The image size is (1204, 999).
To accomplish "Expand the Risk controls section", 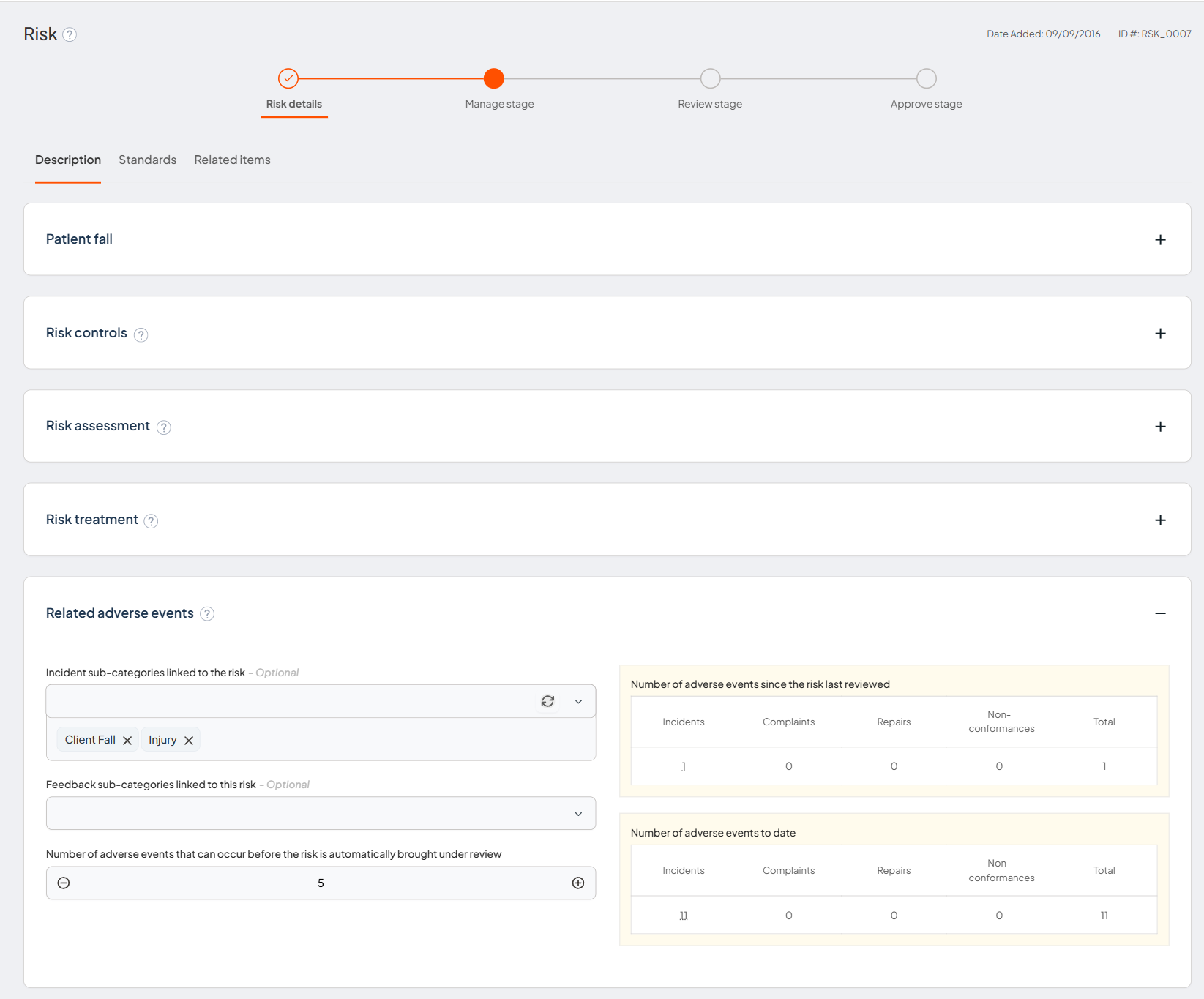I will tap(1160, 334).
